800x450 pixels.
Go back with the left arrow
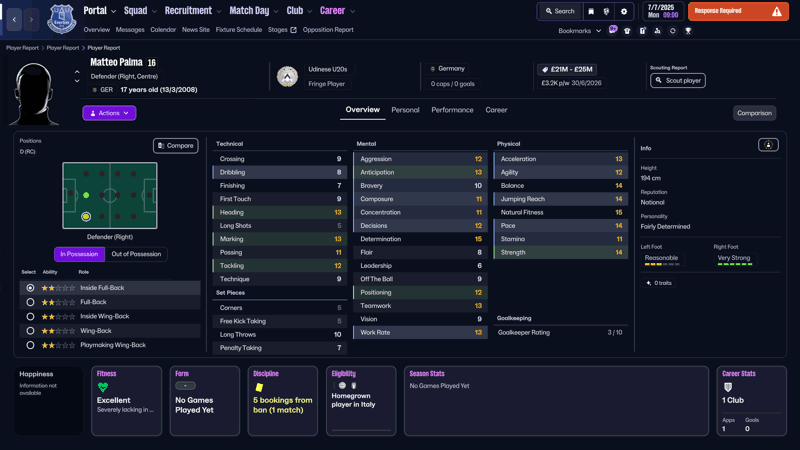14,19
